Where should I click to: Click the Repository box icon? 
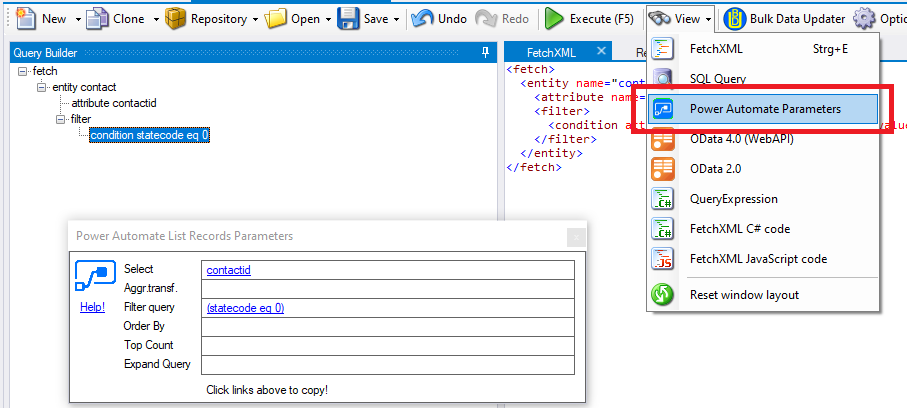175,19
